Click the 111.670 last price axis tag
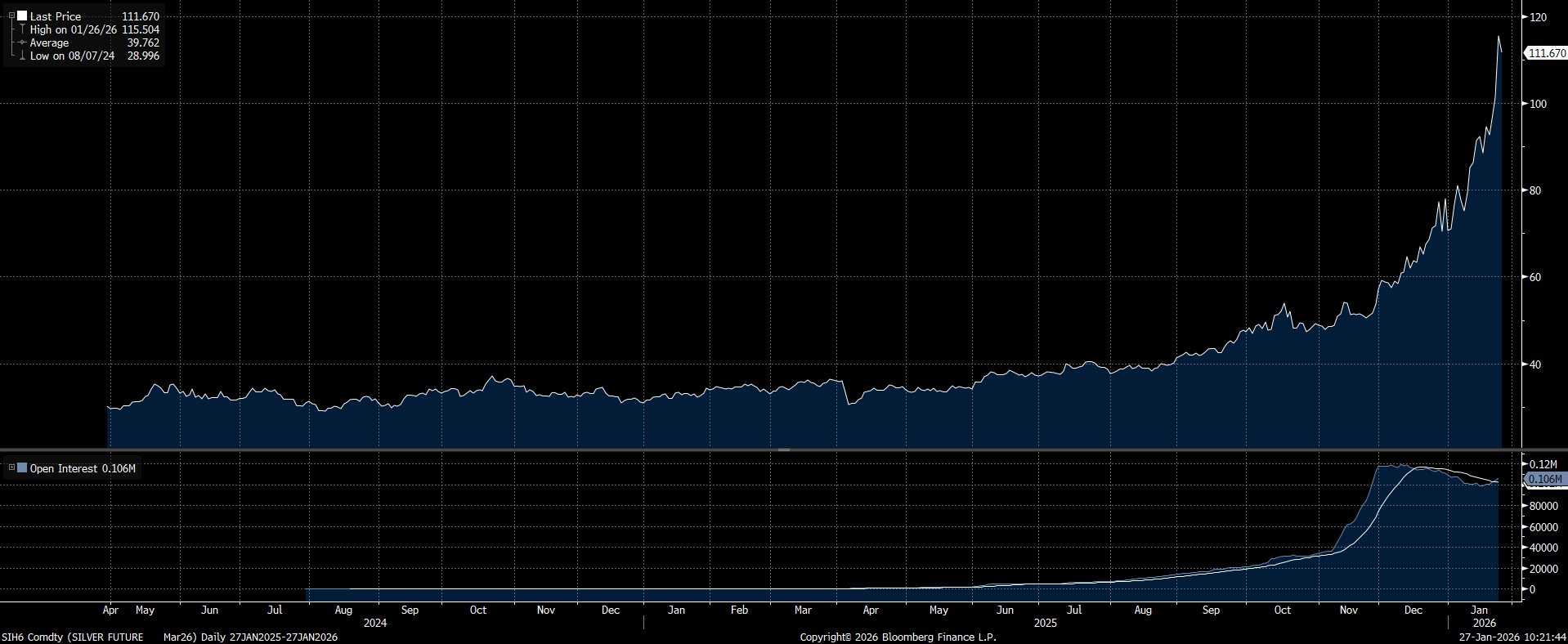Viewport: 1568px width, 644px height. click(1546, 53)
